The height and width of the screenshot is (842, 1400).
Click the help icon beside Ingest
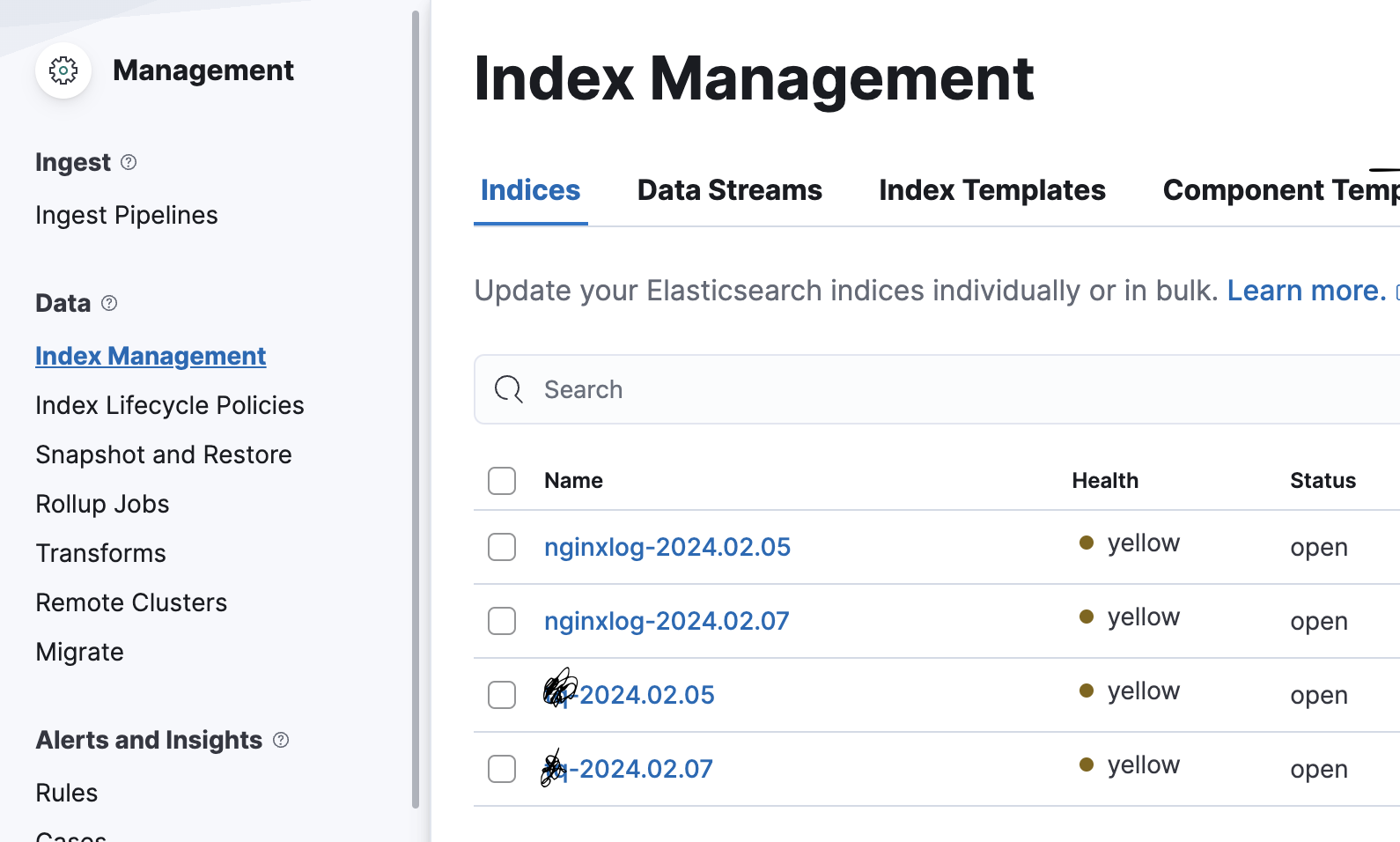(129, 162)
